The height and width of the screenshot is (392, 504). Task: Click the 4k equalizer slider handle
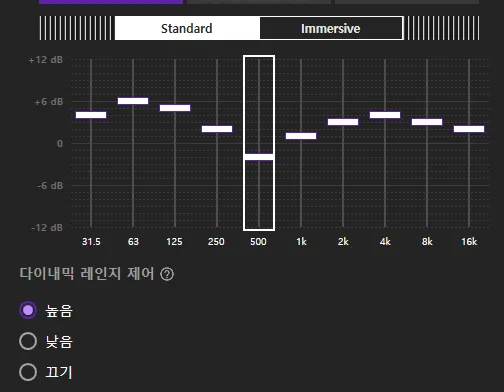tap(385, 115)
